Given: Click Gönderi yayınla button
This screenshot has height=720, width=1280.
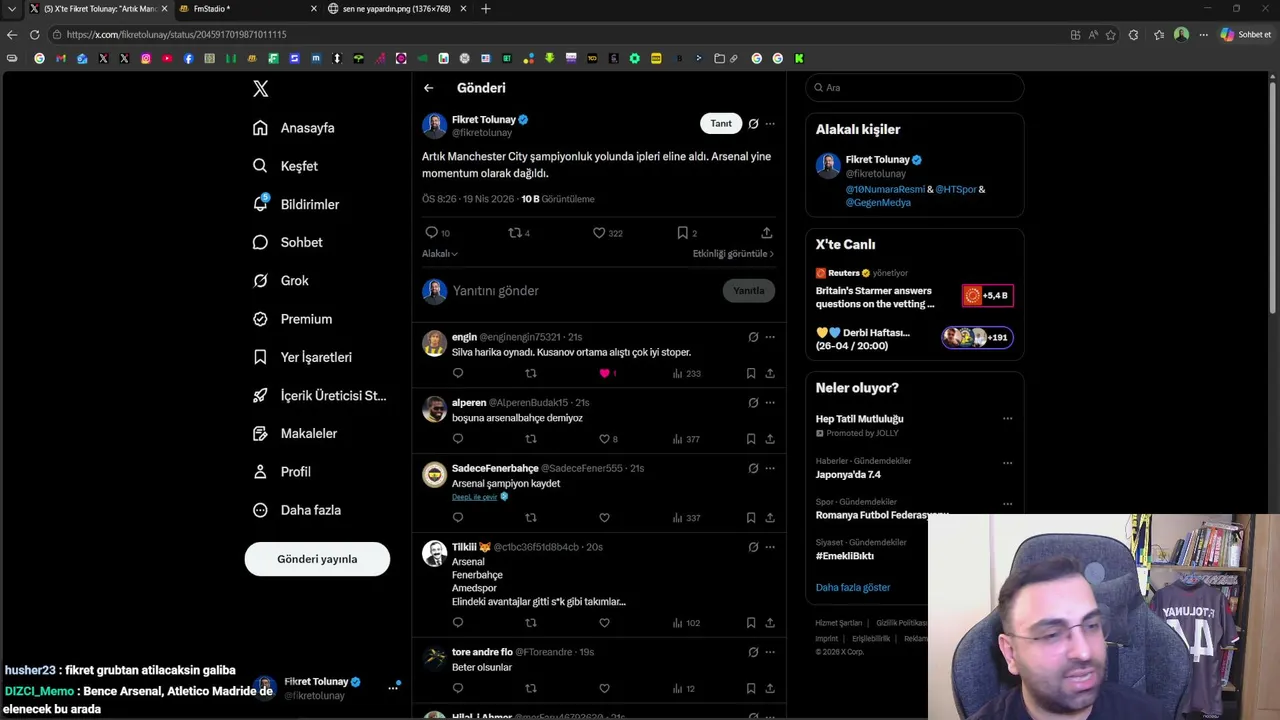Looking at the screenshot, I should click(317, 559).
